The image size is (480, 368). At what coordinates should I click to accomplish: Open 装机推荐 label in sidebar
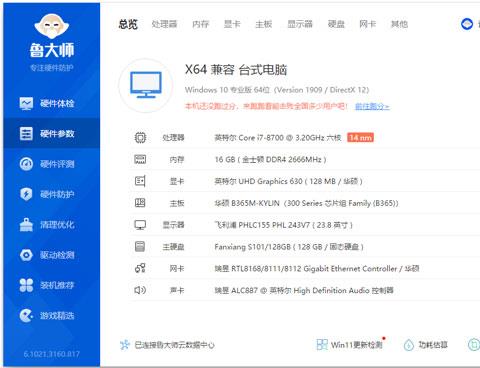(x=57, y=285)
